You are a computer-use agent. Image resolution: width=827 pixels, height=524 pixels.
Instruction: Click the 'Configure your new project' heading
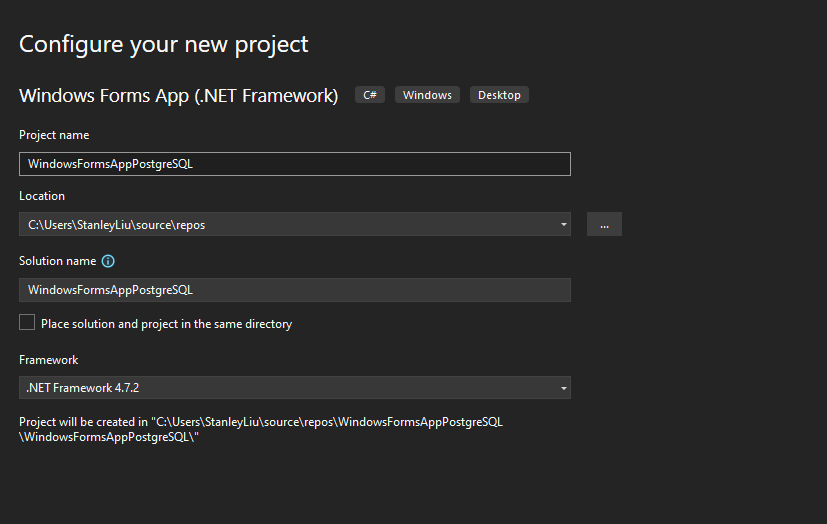[164, 44]
